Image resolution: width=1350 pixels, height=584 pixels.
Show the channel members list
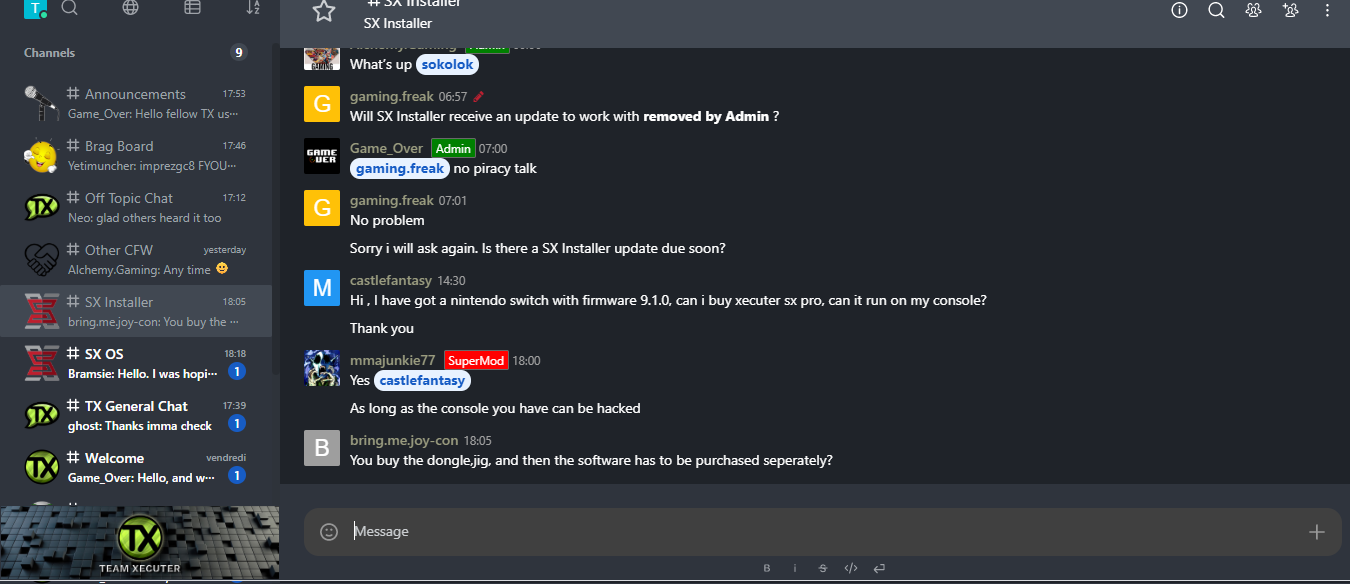(1253, 10)
